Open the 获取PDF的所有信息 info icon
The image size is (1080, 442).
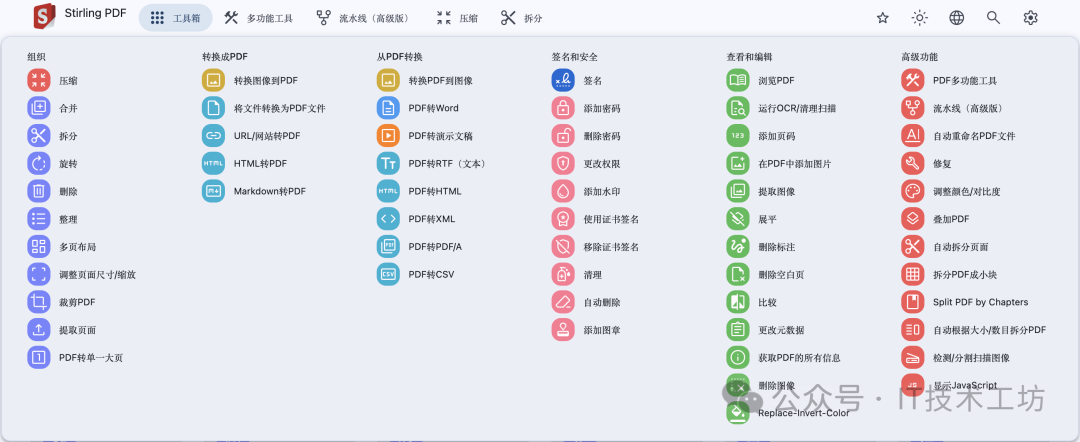click(738, 357)
